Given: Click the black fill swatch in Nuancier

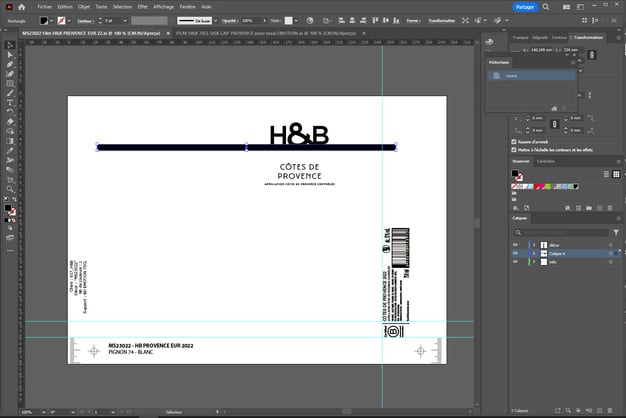Looking at the screenshot, I should [x=515, y=173].
